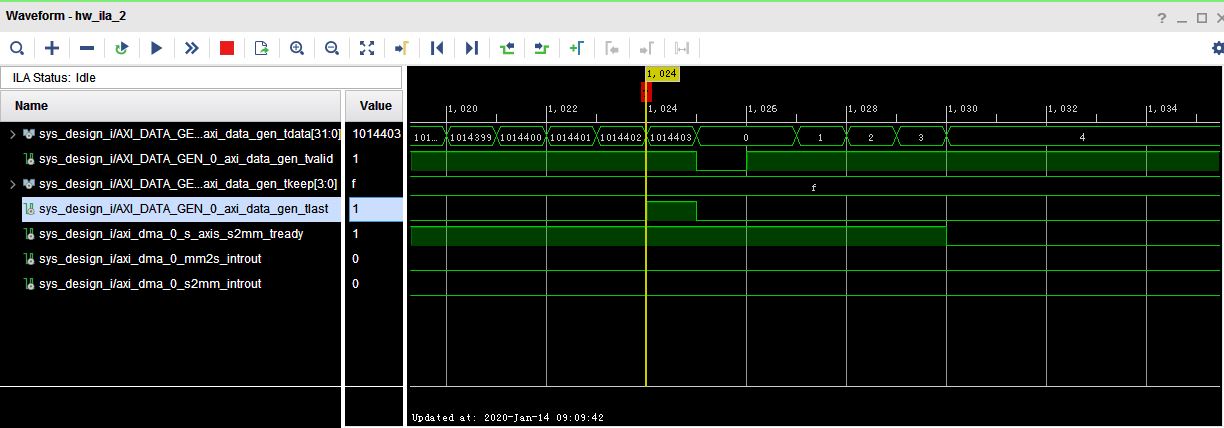Go to previous transition icon

507,47
